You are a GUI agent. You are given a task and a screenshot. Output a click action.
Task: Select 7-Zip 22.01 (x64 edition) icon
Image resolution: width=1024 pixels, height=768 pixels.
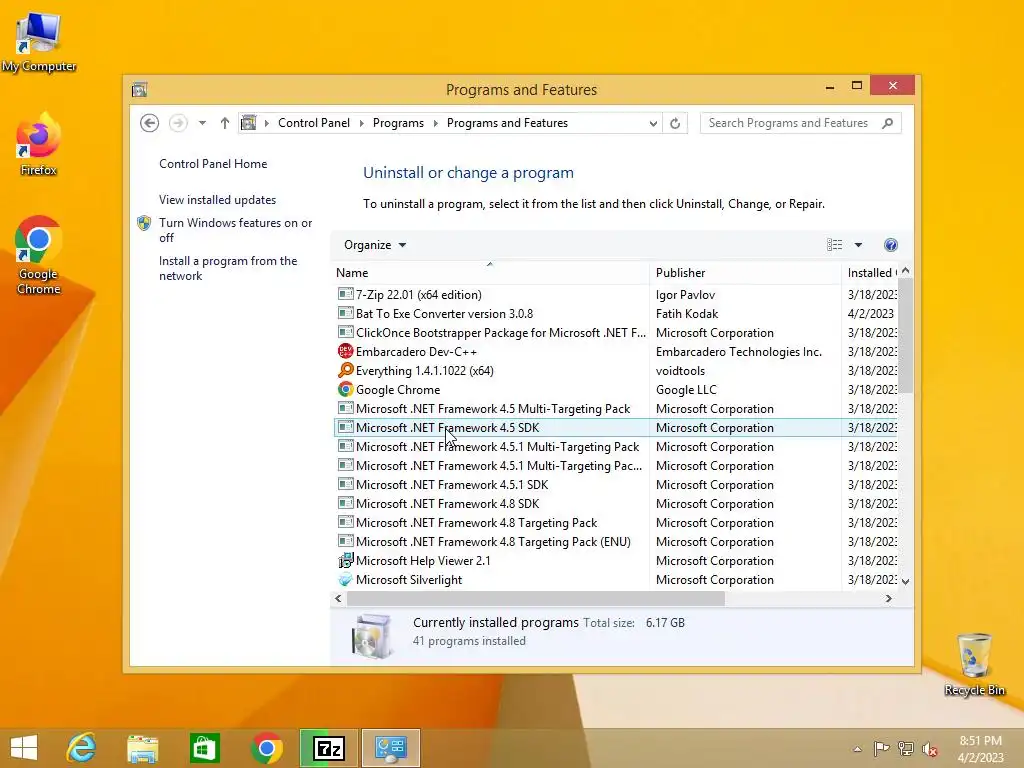[x=345, y=295]
